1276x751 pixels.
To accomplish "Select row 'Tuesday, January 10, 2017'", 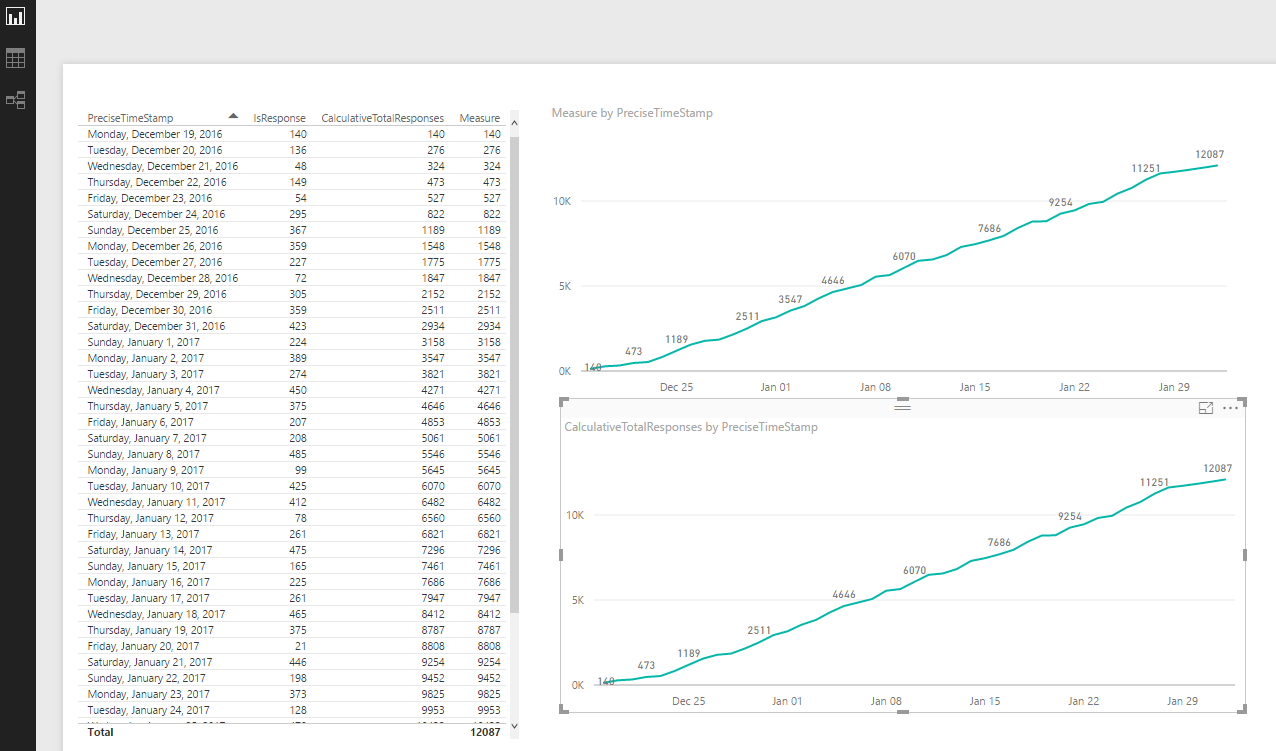I will (x=294, y=486).
